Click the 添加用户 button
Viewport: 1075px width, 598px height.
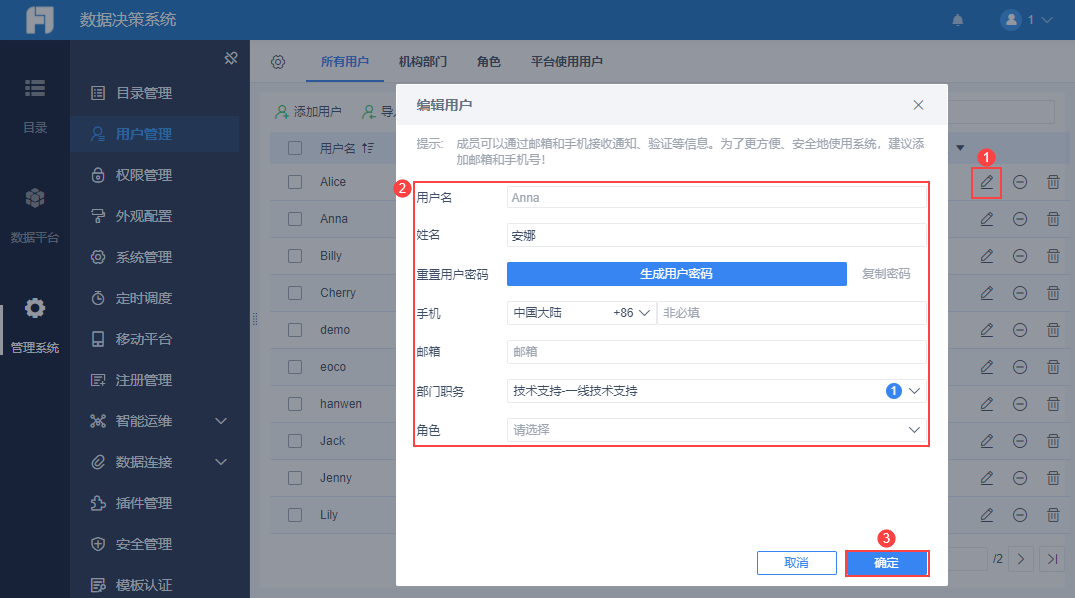click(309, 112)
